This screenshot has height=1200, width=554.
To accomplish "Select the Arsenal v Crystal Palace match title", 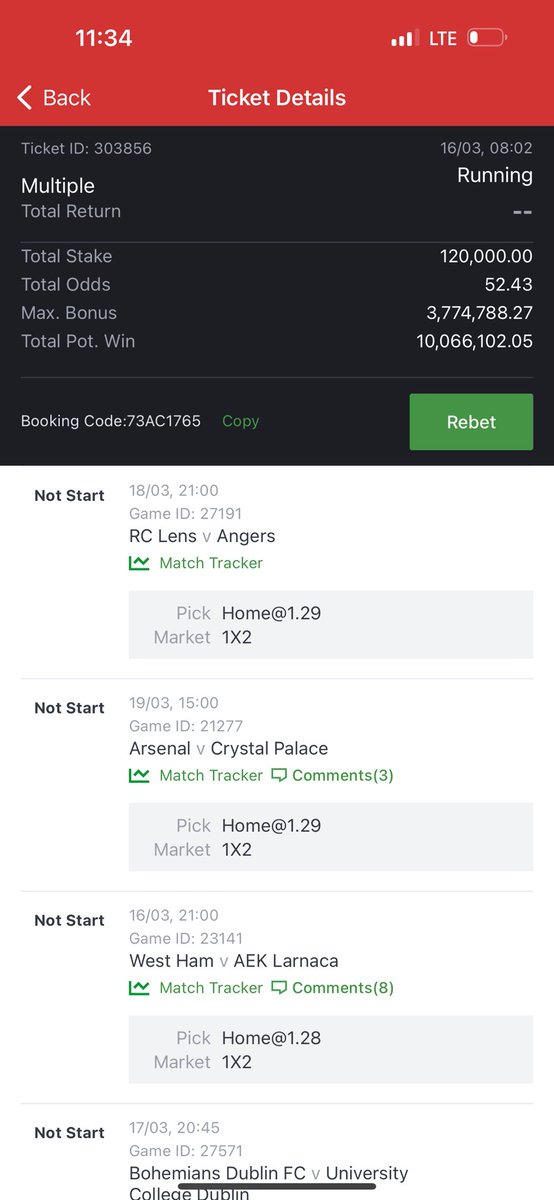I will pyautogui.click(x=228, y=748).
